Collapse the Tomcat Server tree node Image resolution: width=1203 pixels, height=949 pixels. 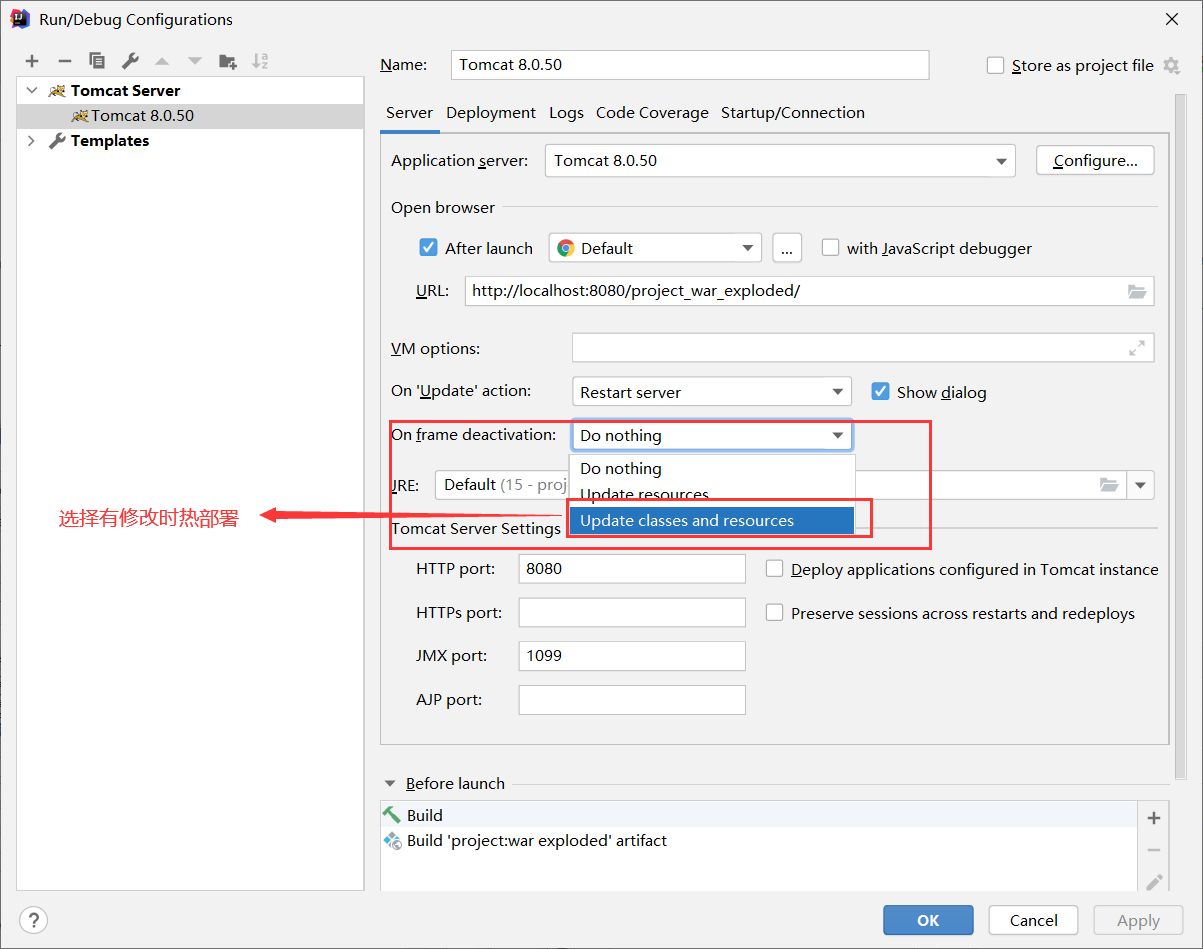32,90
